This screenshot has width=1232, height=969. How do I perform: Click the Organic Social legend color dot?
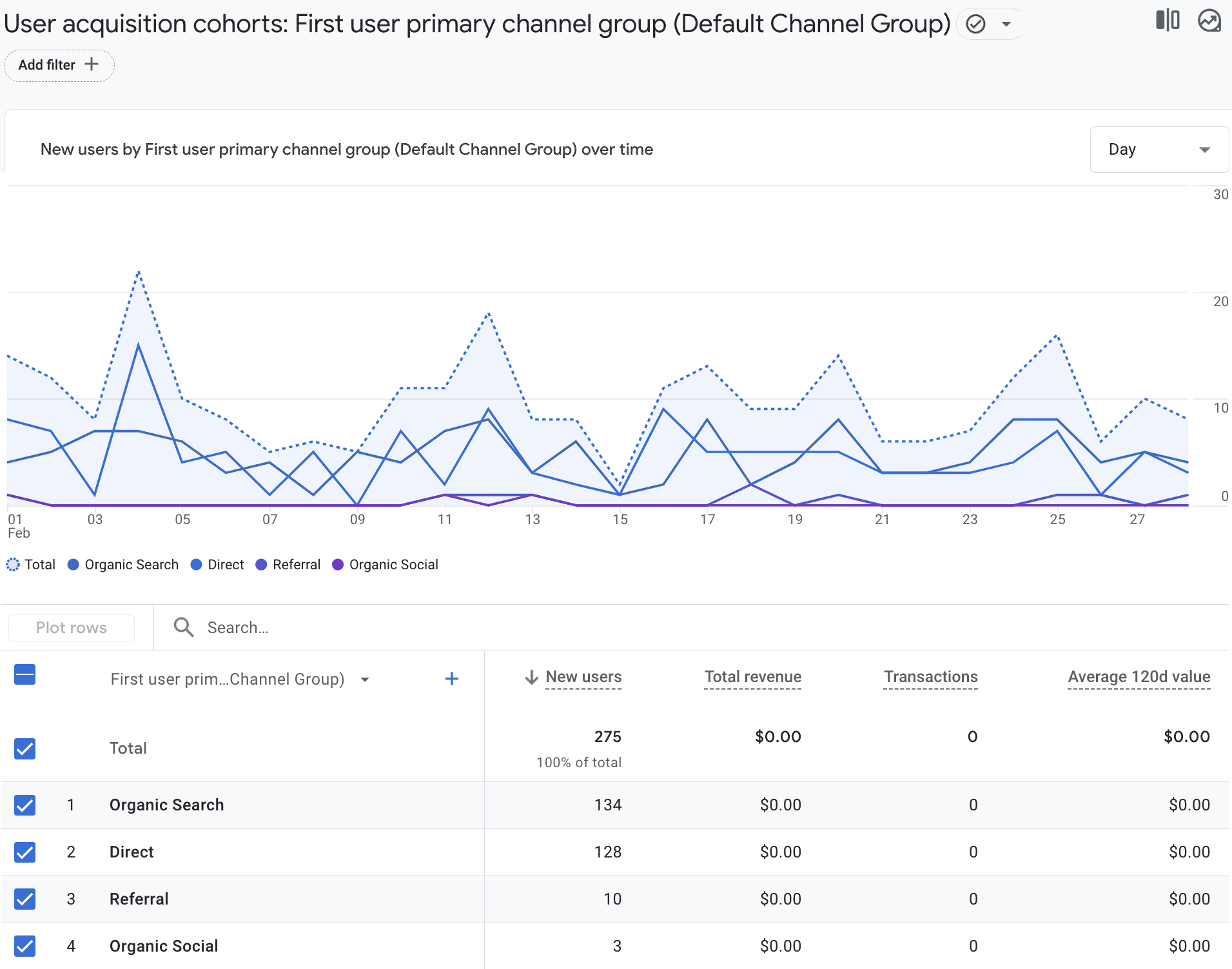[x=338, y=565]
